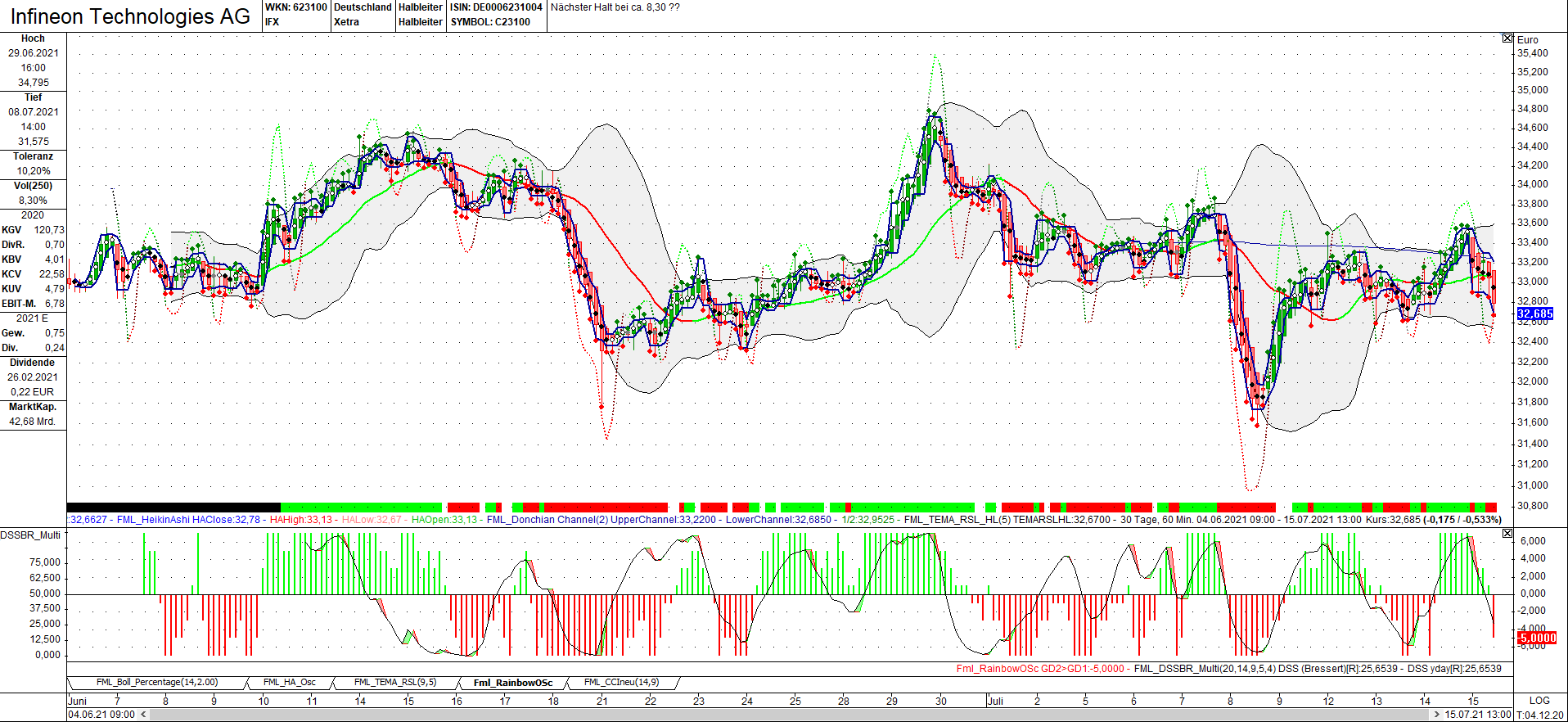1568x722 pixels.
Task: Click the start date 04.06.21 09:00
Action: pyautogui.click(x=102, y=715)
